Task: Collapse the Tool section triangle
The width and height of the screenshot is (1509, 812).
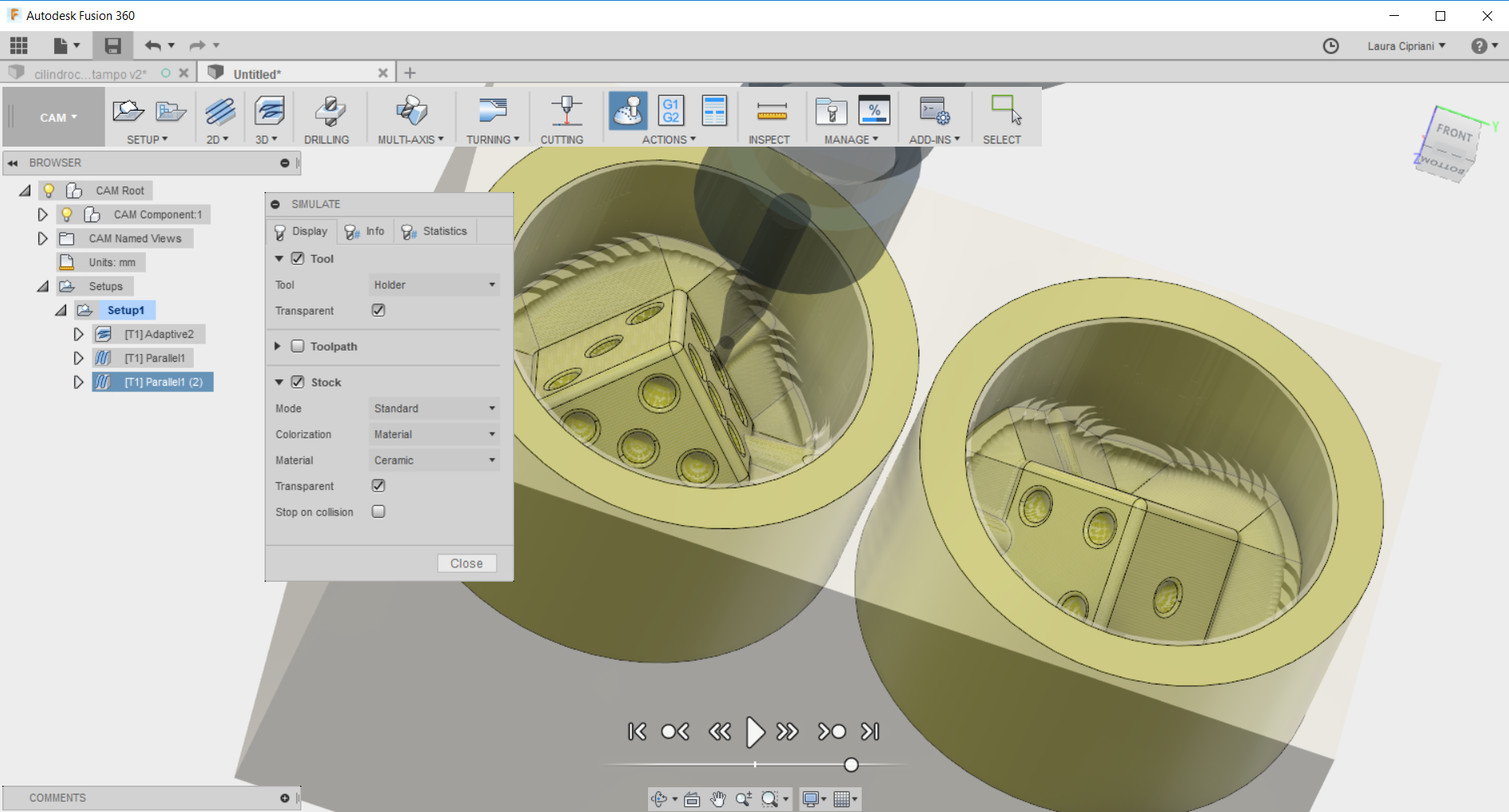Action: coord(279,259)
